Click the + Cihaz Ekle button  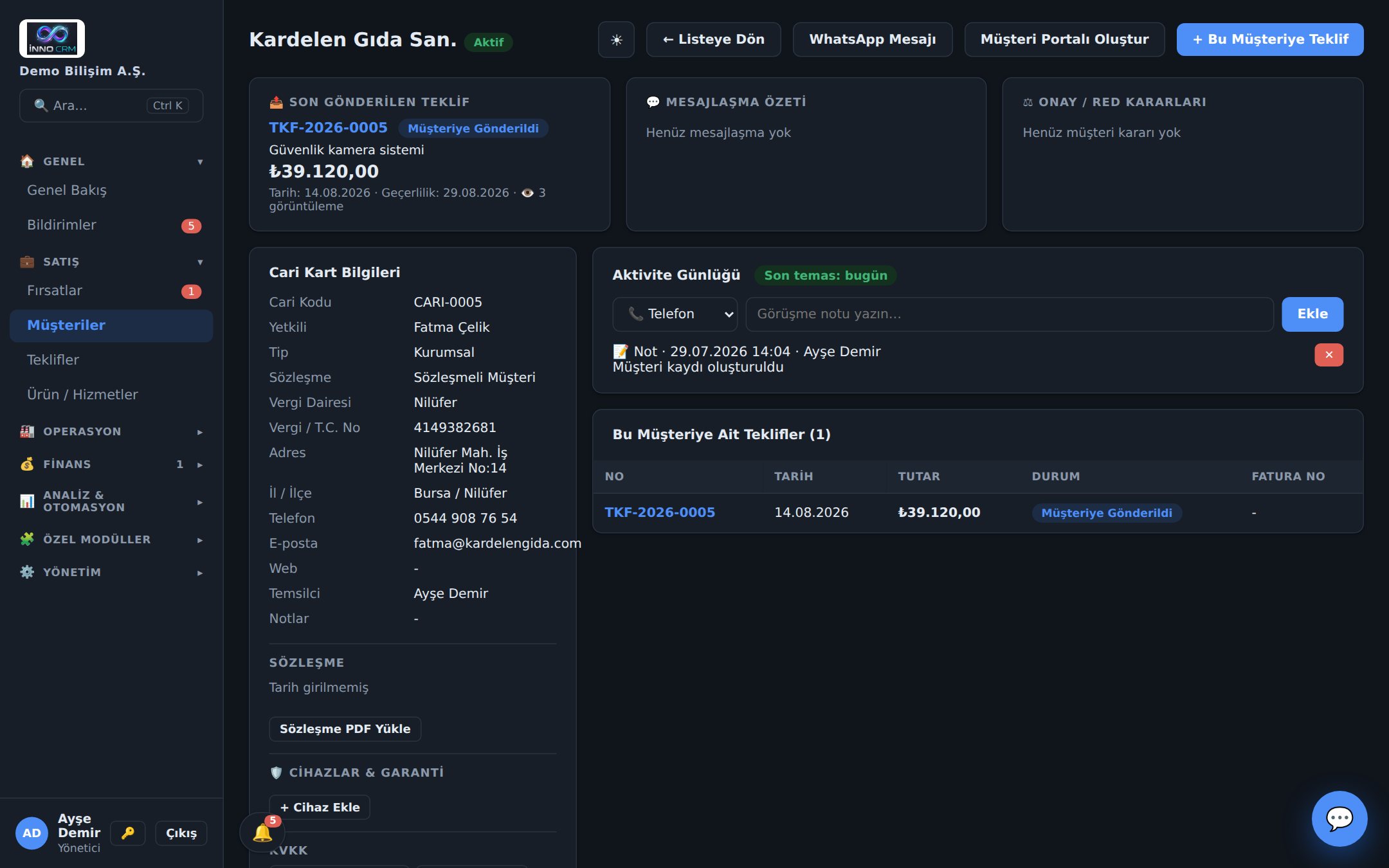(320, 808)
